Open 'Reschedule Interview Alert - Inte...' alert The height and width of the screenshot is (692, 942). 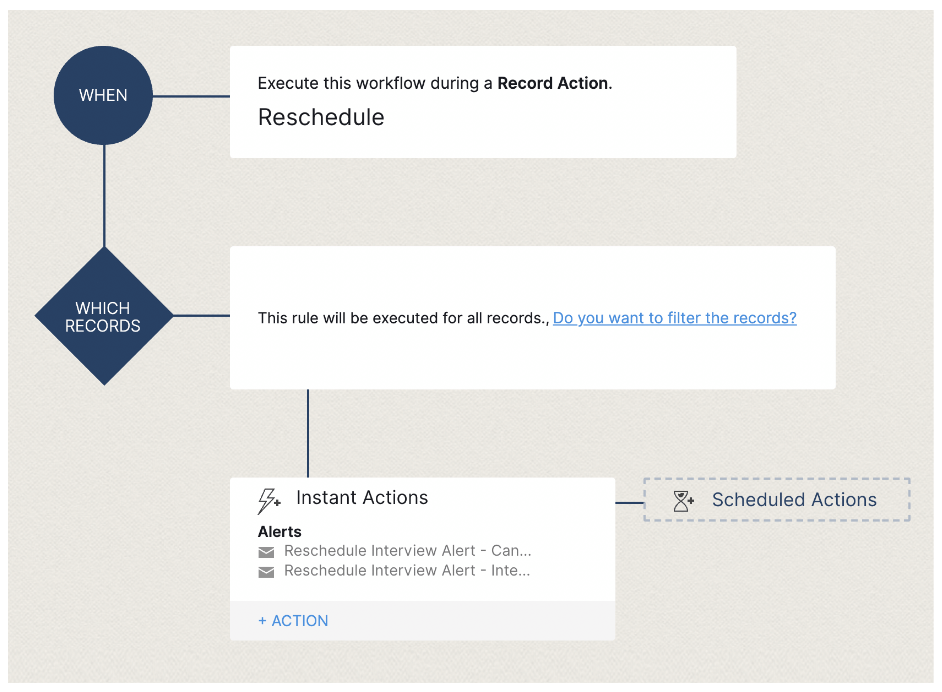407,571
